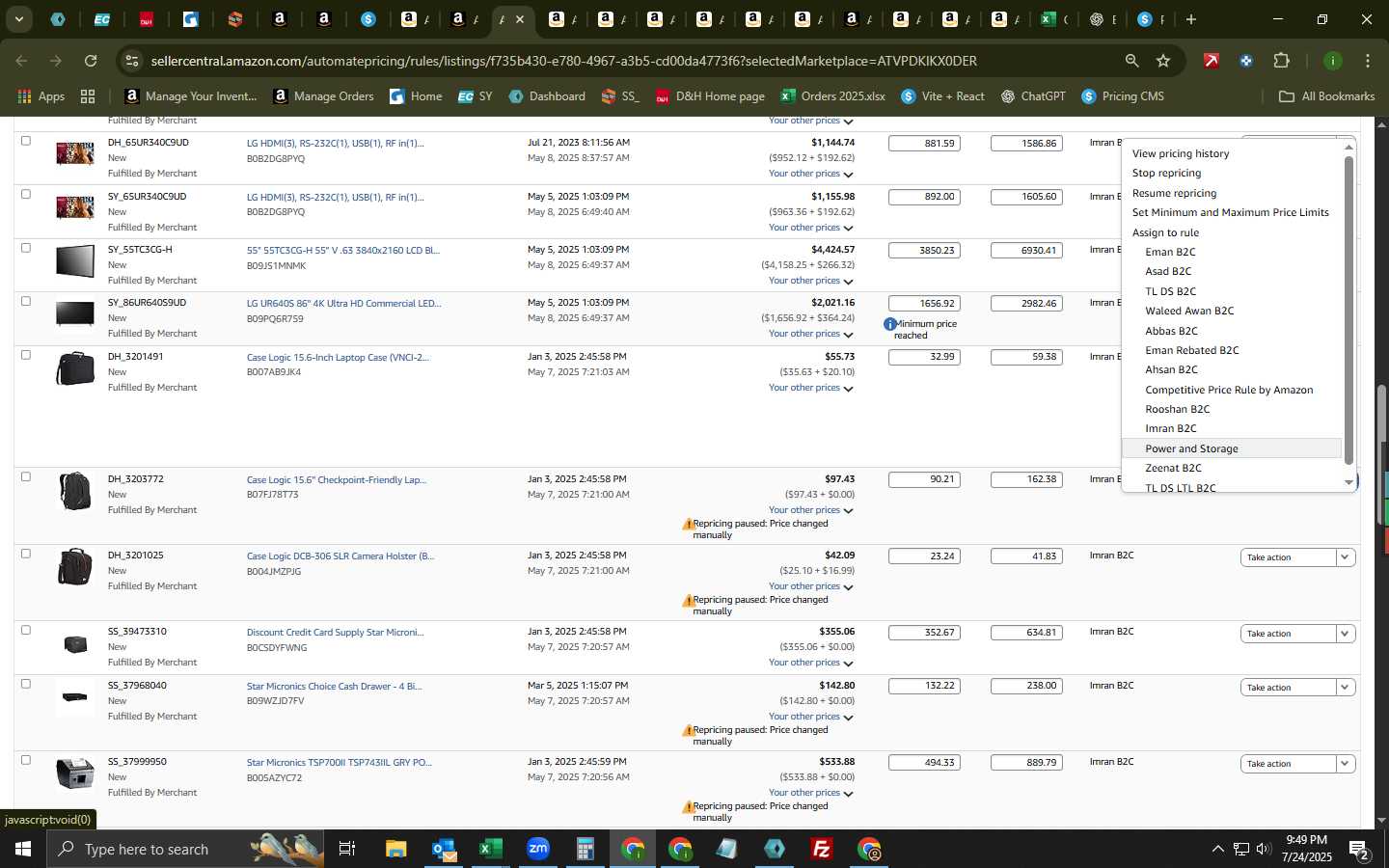This screenshot has height=868, width=1389.
Task: Open the Case Logic DCB-306 Camera Holster link
Action: coord(340,556)
